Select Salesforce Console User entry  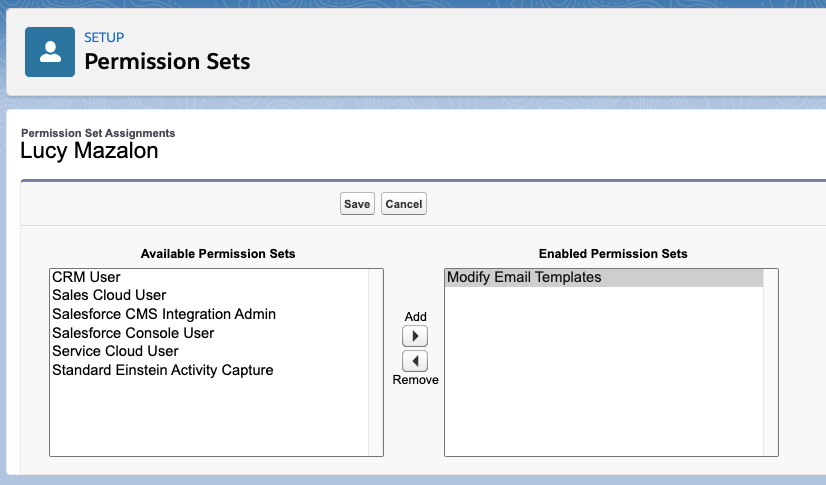point(209,333)
